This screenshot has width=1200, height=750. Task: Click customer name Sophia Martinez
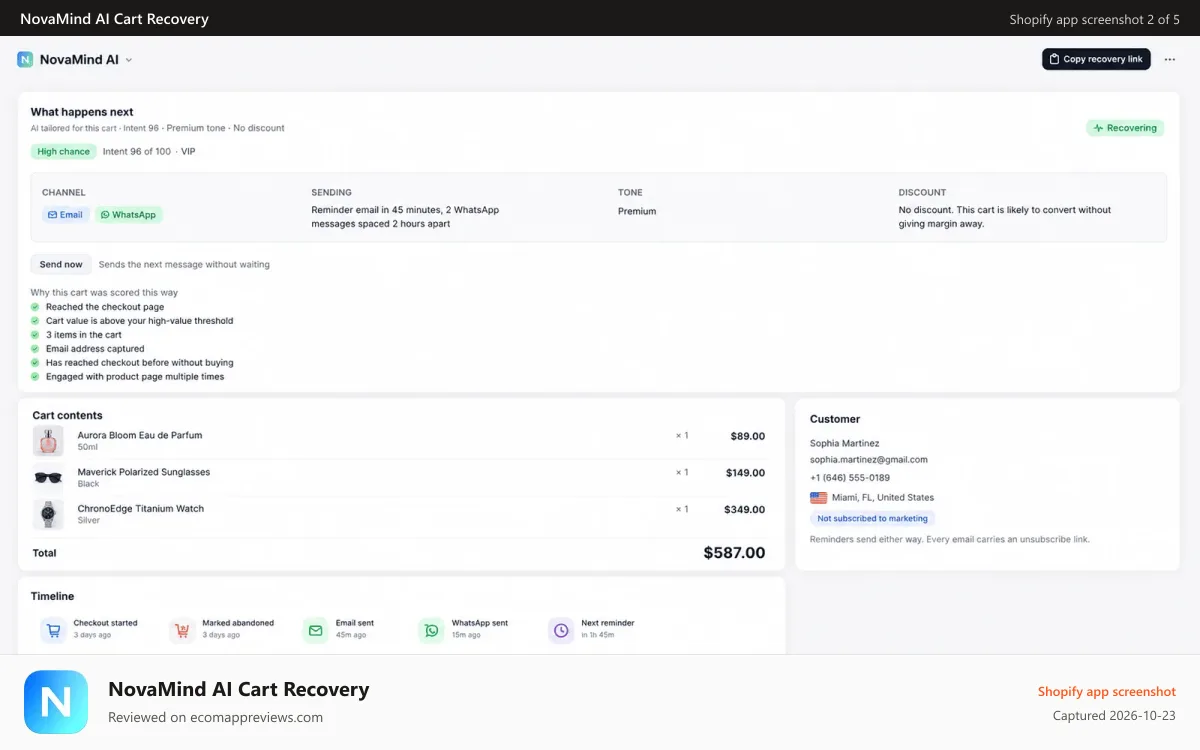coord(845,443)
